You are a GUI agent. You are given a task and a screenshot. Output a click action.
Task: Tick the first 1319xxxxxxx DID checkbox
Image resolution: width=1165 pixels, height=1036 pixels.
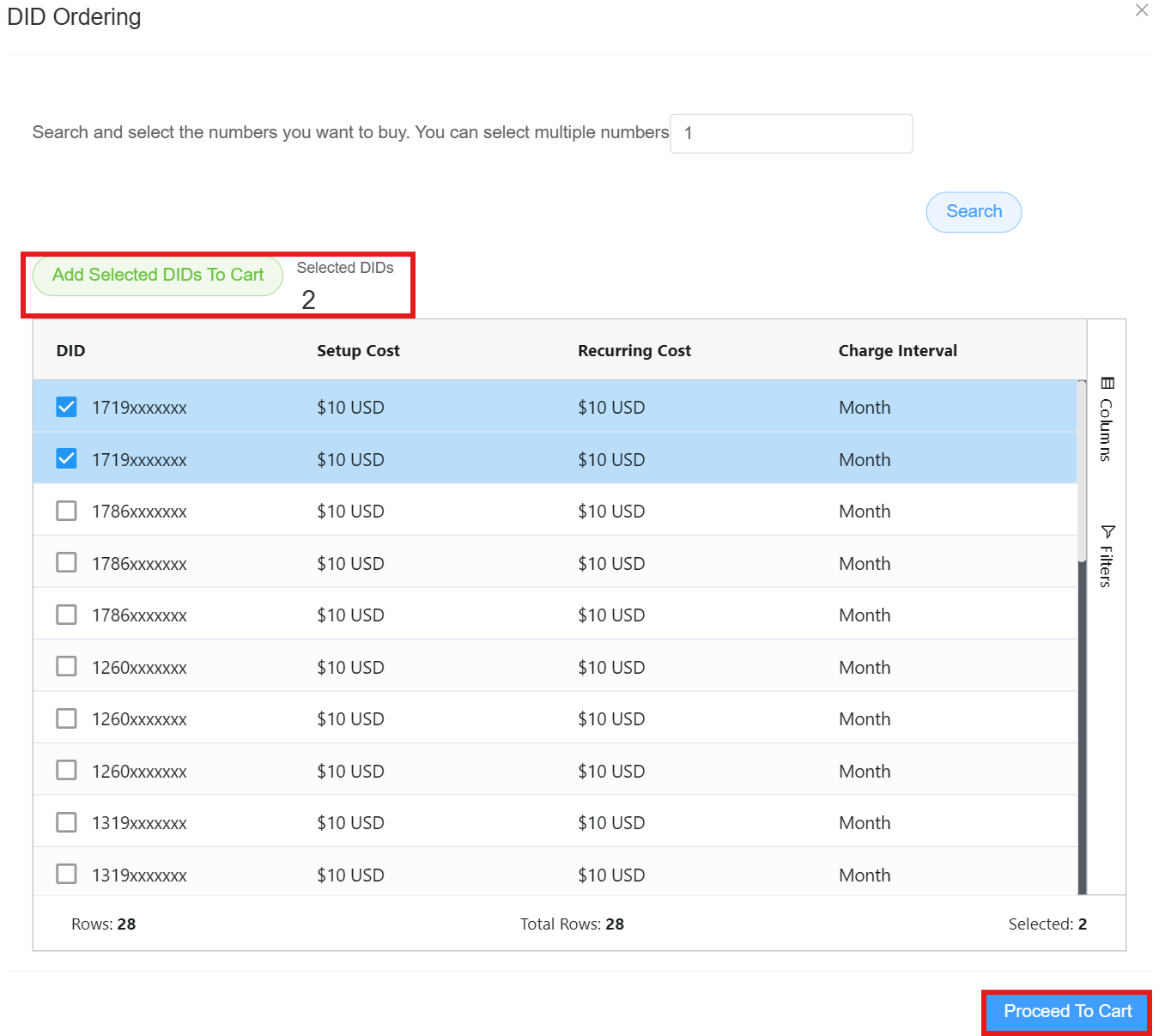click(x=66, y=822)
